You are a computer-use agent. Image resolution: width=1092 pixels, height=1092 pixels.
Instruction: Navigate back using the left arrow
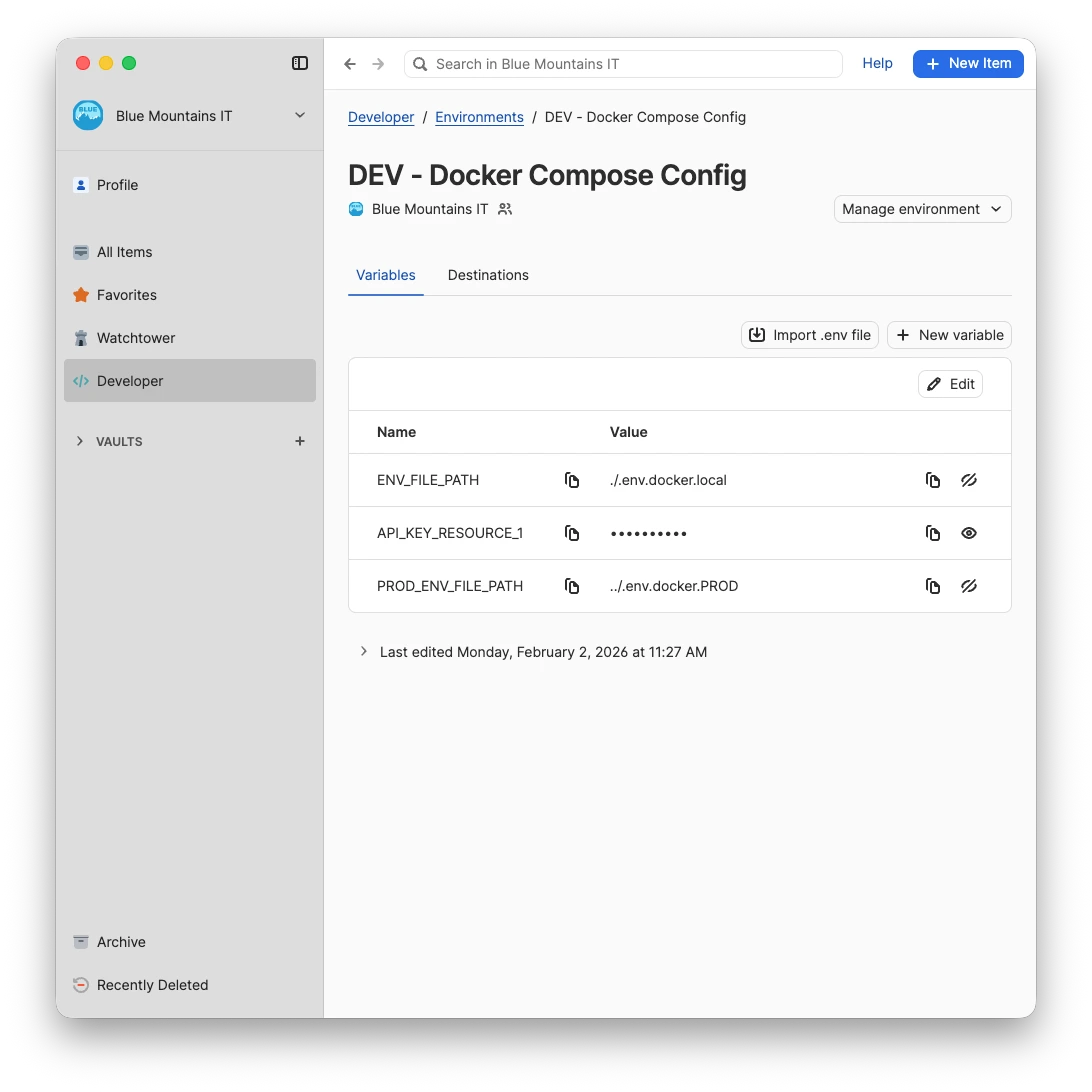(x=350, y=63)
